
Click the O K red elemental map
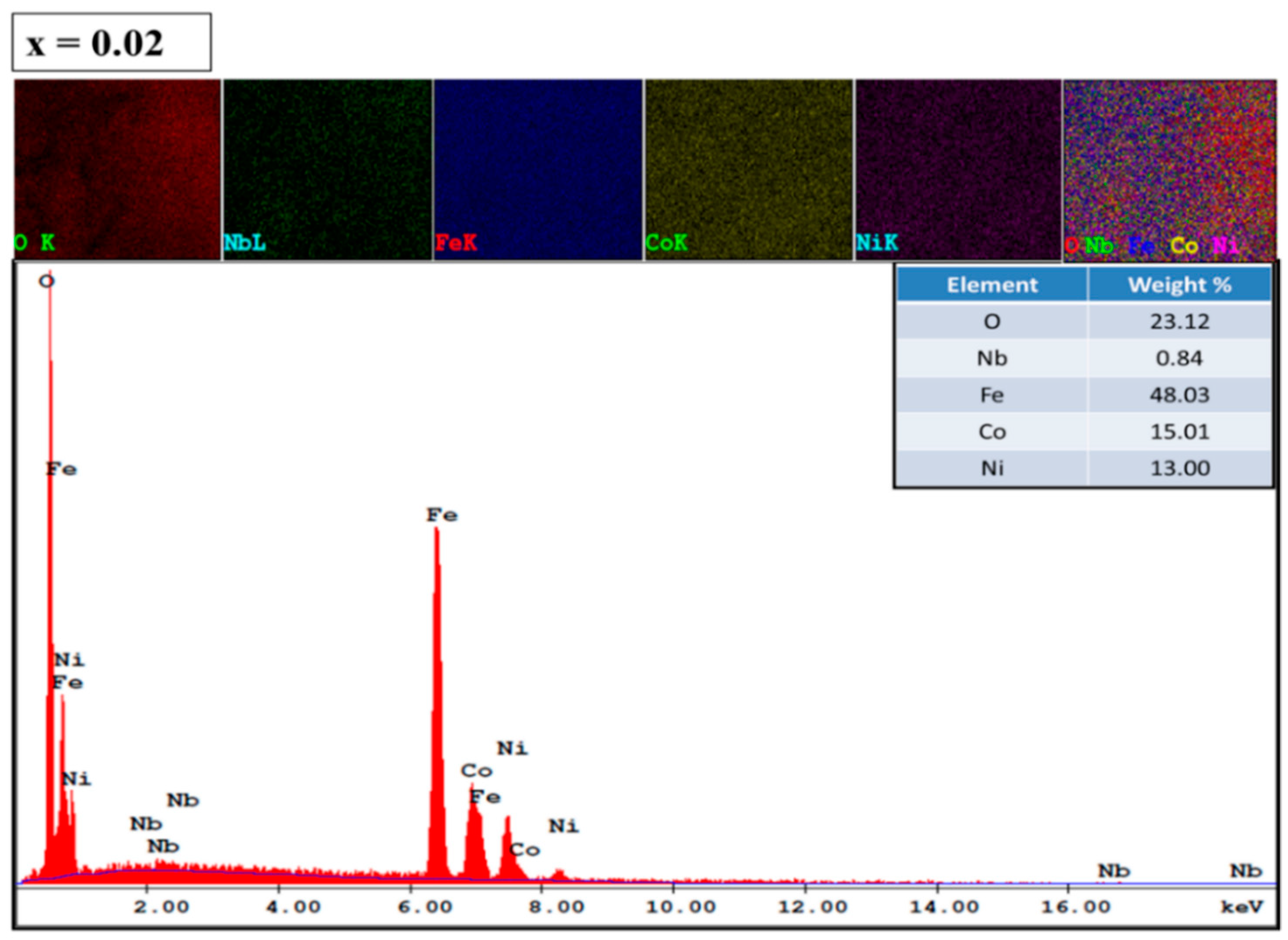(117, 169)
